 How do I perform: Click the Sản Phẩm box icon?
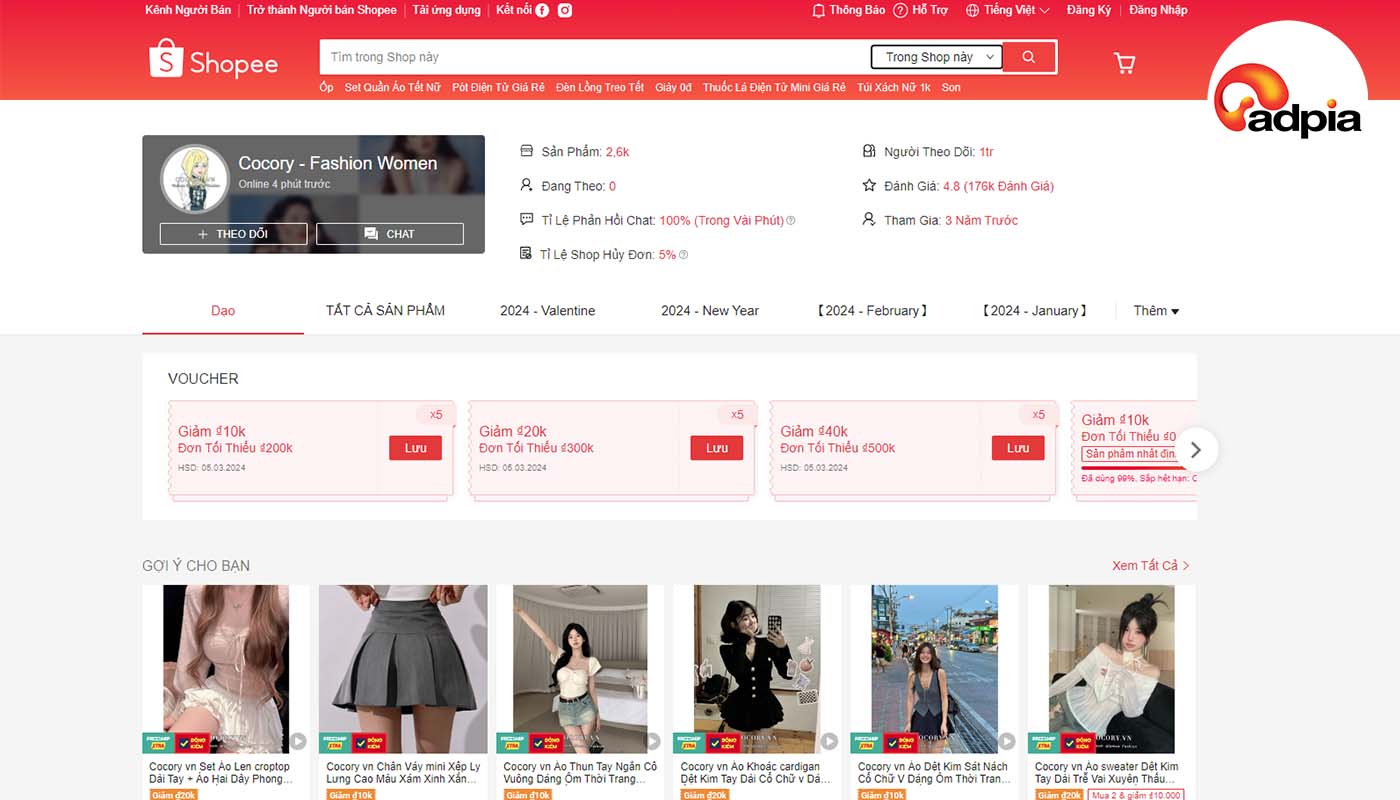527,151
